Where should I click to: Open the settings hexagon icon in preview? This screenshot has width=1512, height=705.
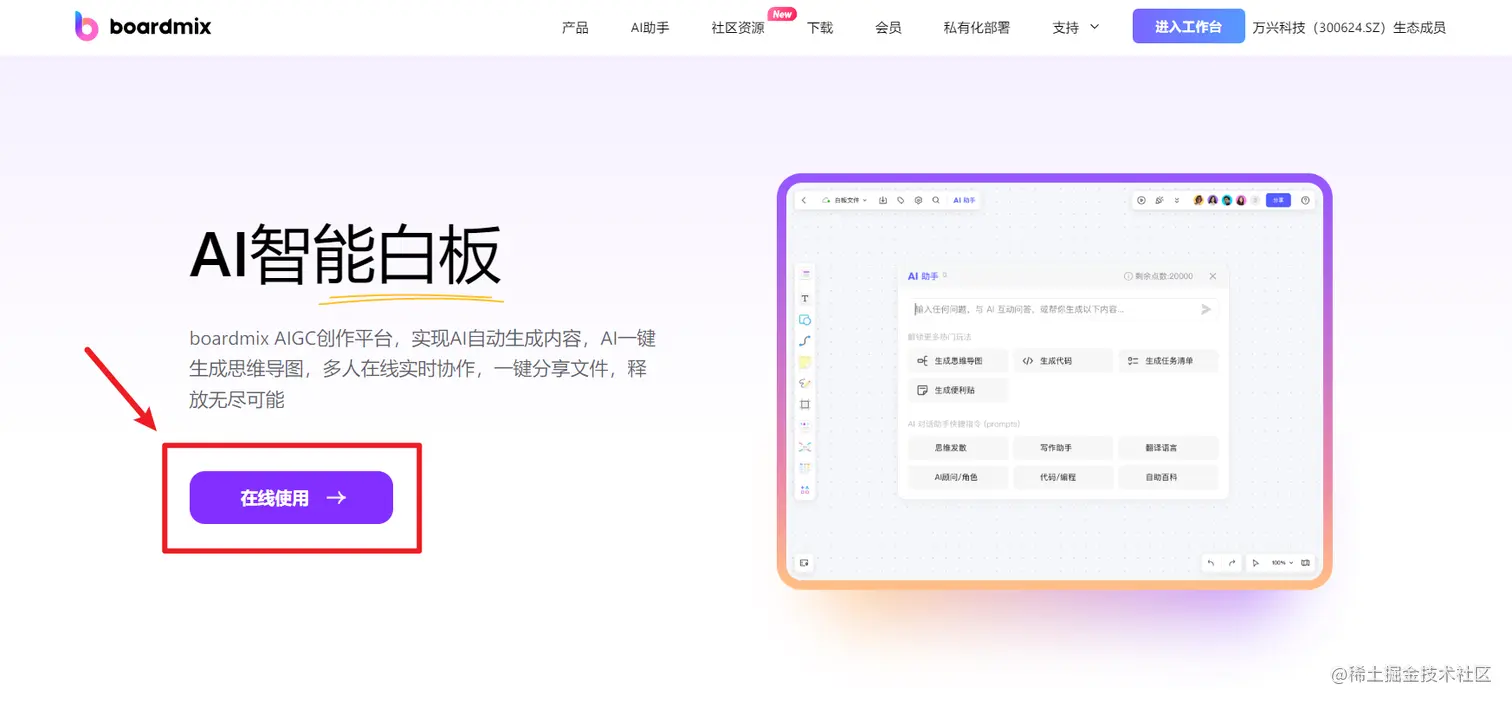918,200
